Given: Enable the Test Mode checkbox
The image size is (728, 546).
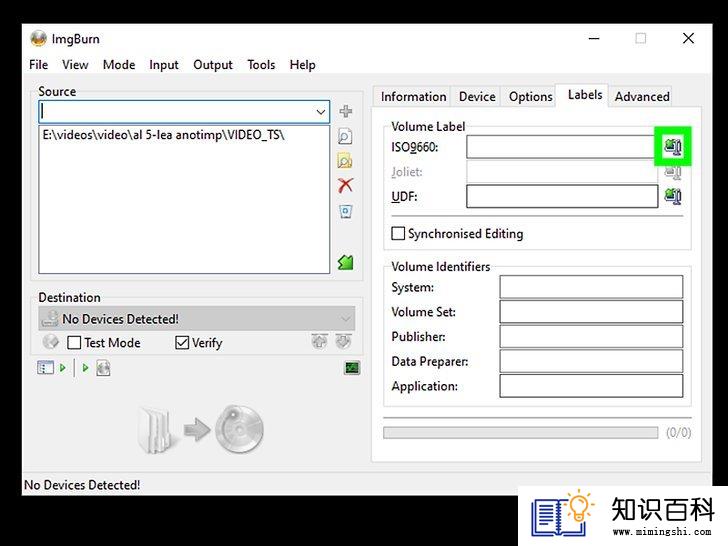Looking at the screenshot, I should click(x=74, y=343).
